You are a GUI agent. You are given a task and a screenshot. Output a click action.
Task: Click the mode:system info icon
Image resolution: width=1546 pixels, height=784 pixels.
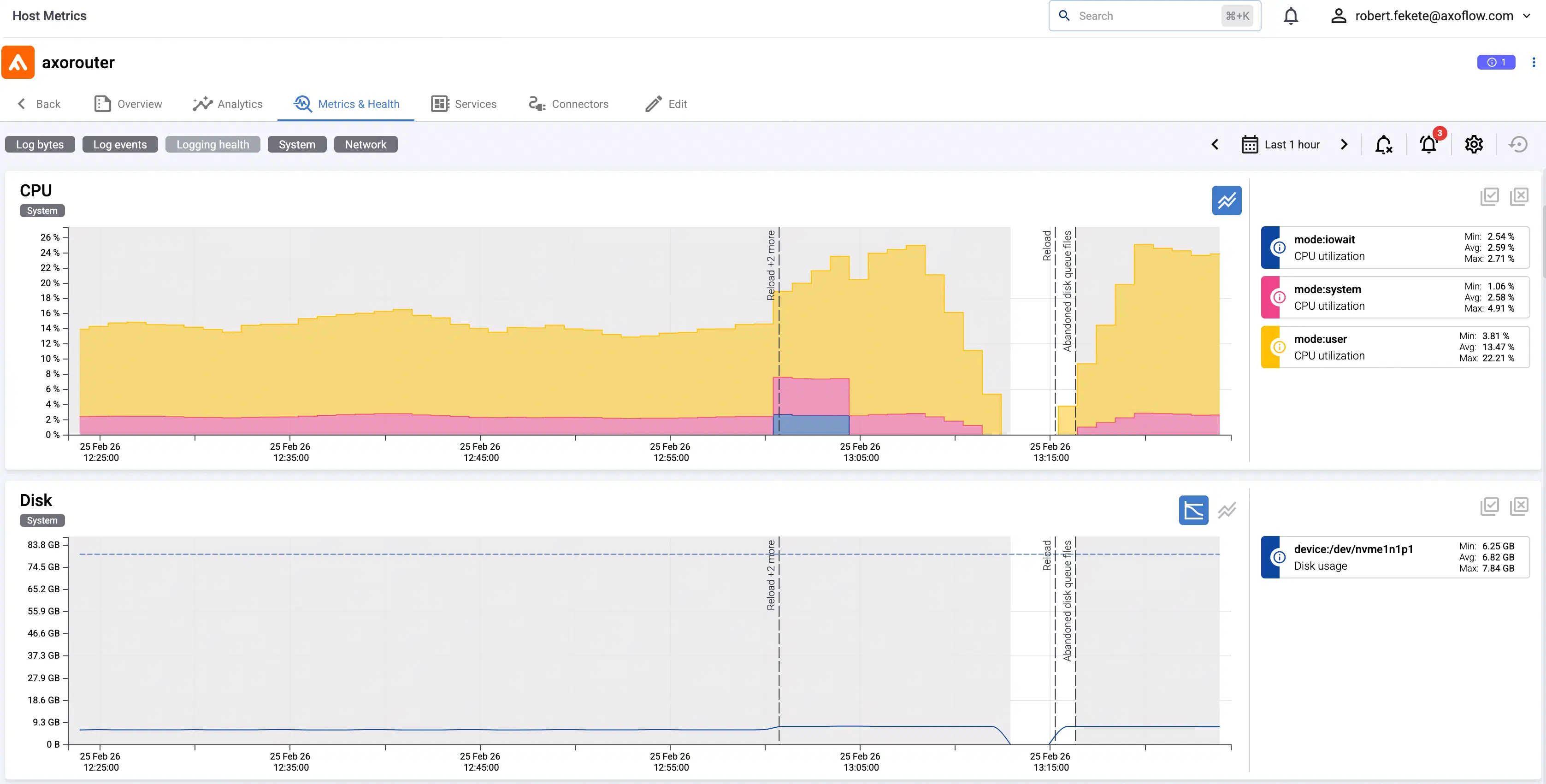pos(1279,297)
